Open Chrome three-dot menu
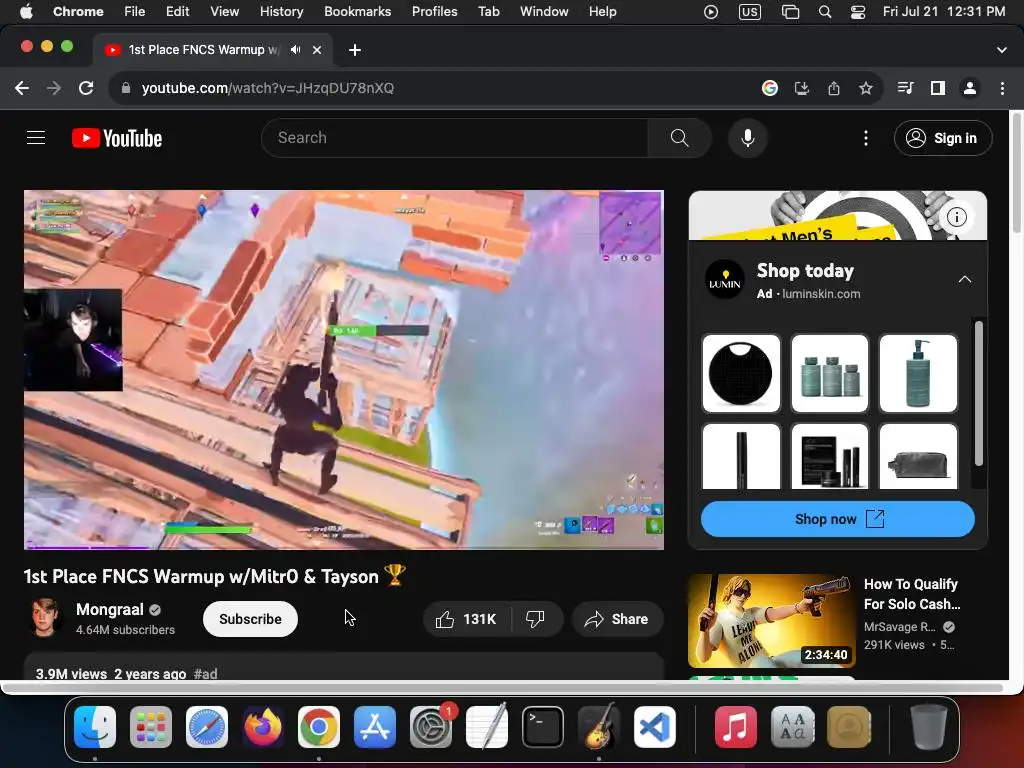This screenshot has height=768, width=1024. point(1002,88)
